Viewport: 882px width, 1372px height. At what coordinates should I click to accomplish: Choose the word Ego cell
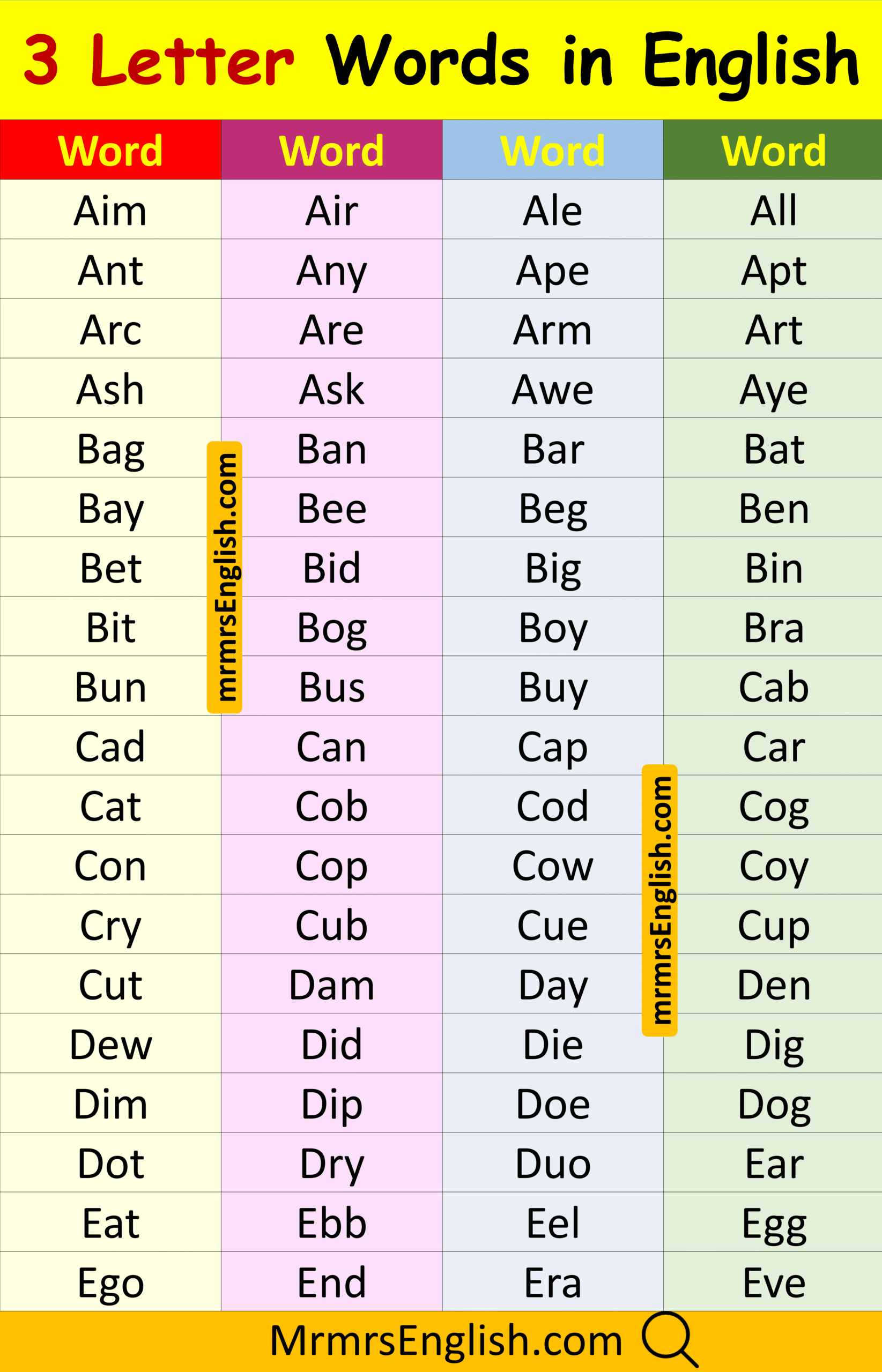[x=110, y=1282]
